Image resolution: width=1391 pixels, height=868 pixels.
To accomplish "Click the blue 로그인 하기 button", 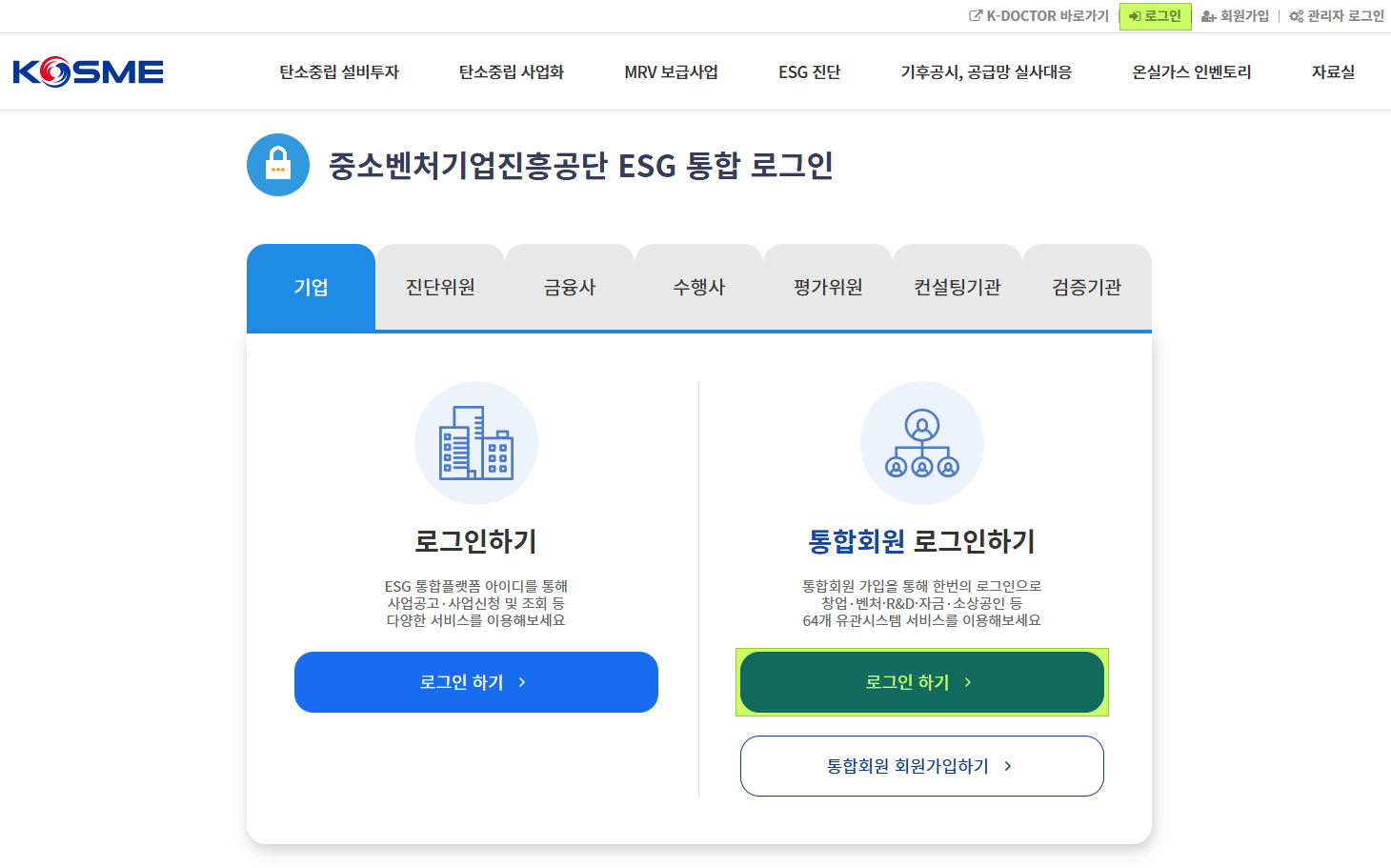I will tap(476, 682).
